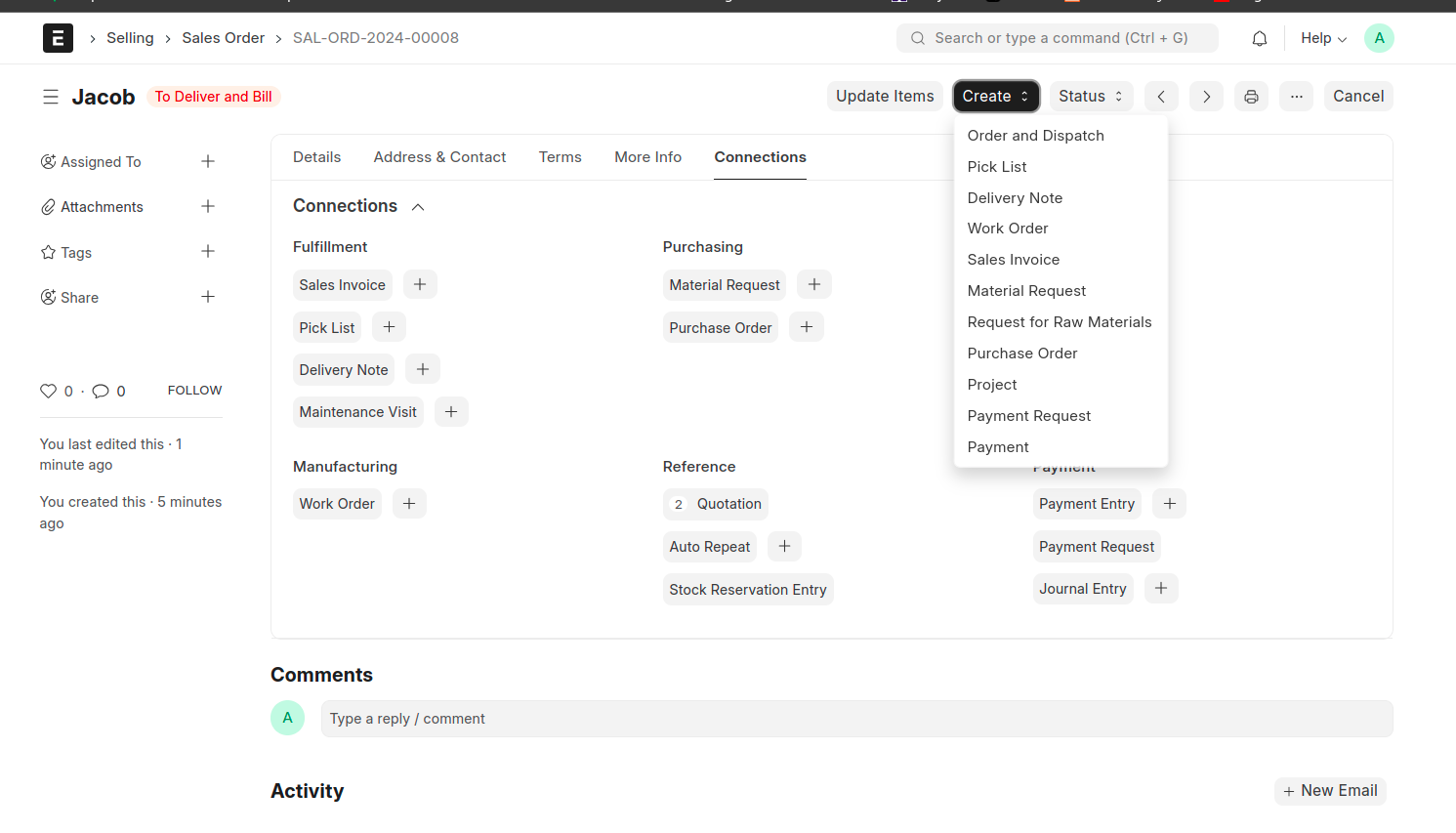
Task: Open the Quotation connection link
Action: point(728,504)
